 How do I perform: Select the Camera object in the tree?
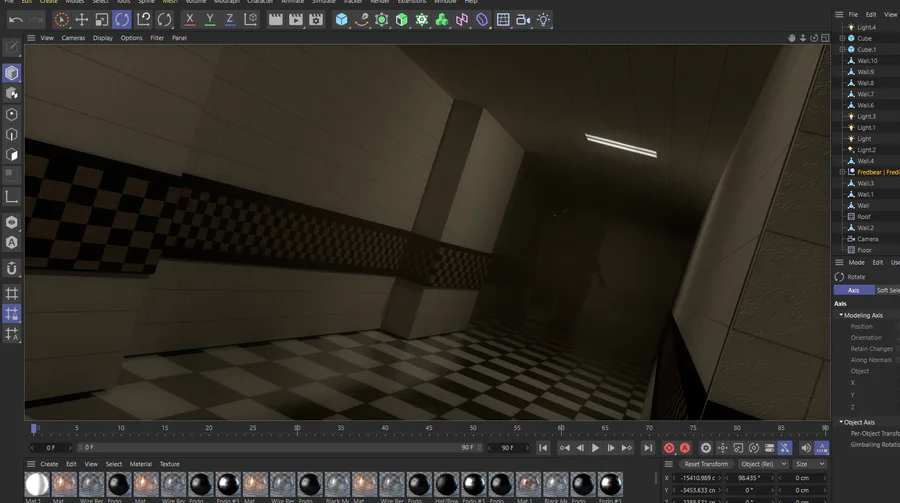click(x=867, y=239)
